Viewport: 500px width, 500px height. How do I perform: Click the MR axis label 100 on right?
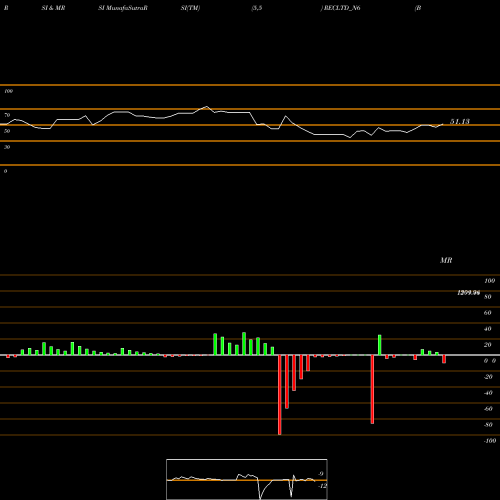[x=489, y=281]
